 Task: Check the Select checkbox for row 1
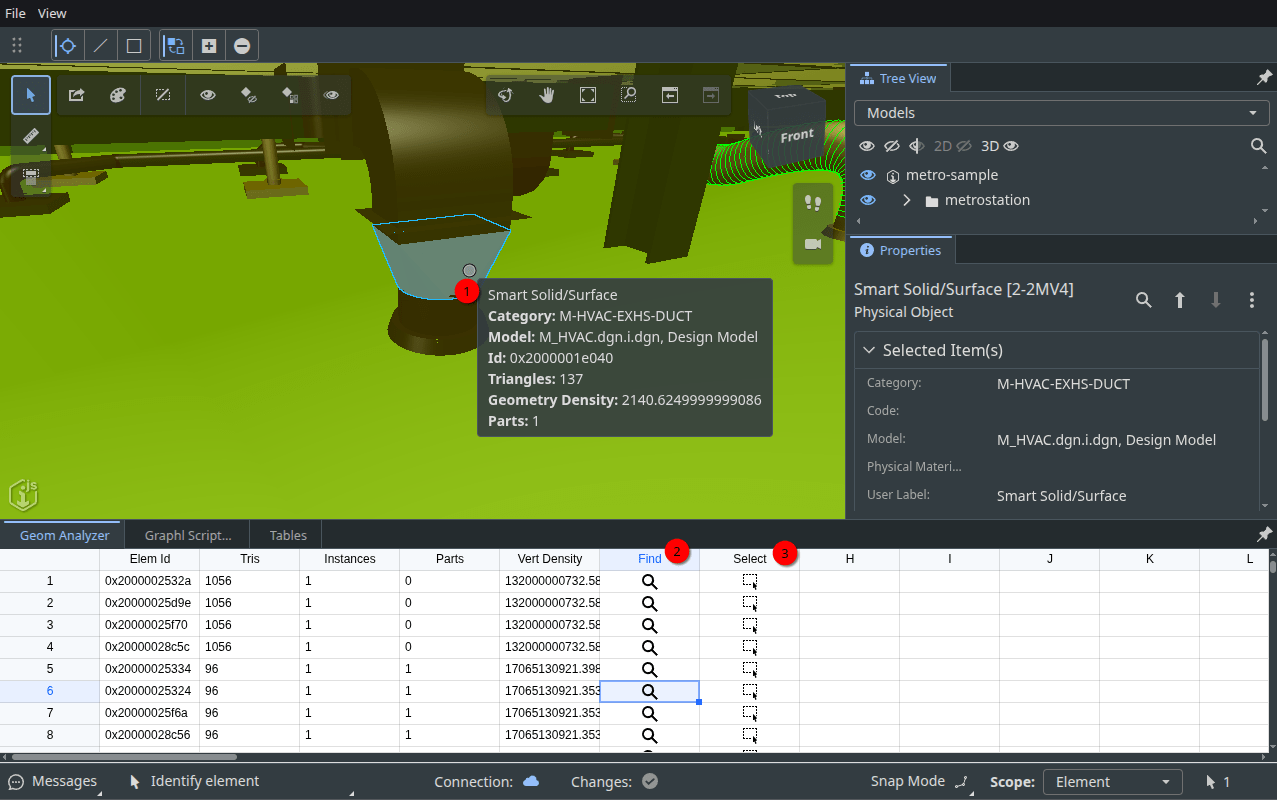pyautogui.click(x=750, y=580)
